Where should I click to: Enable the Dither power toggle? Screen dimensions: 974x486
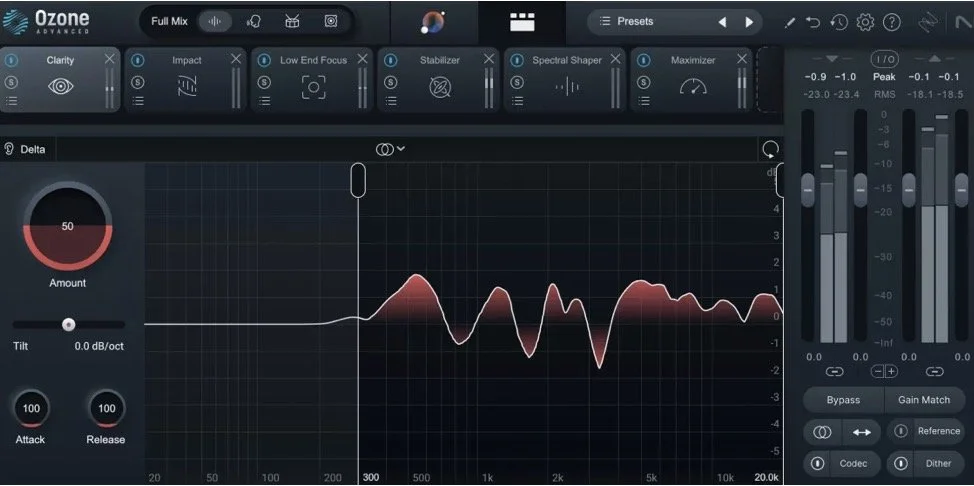coord(901,464)
